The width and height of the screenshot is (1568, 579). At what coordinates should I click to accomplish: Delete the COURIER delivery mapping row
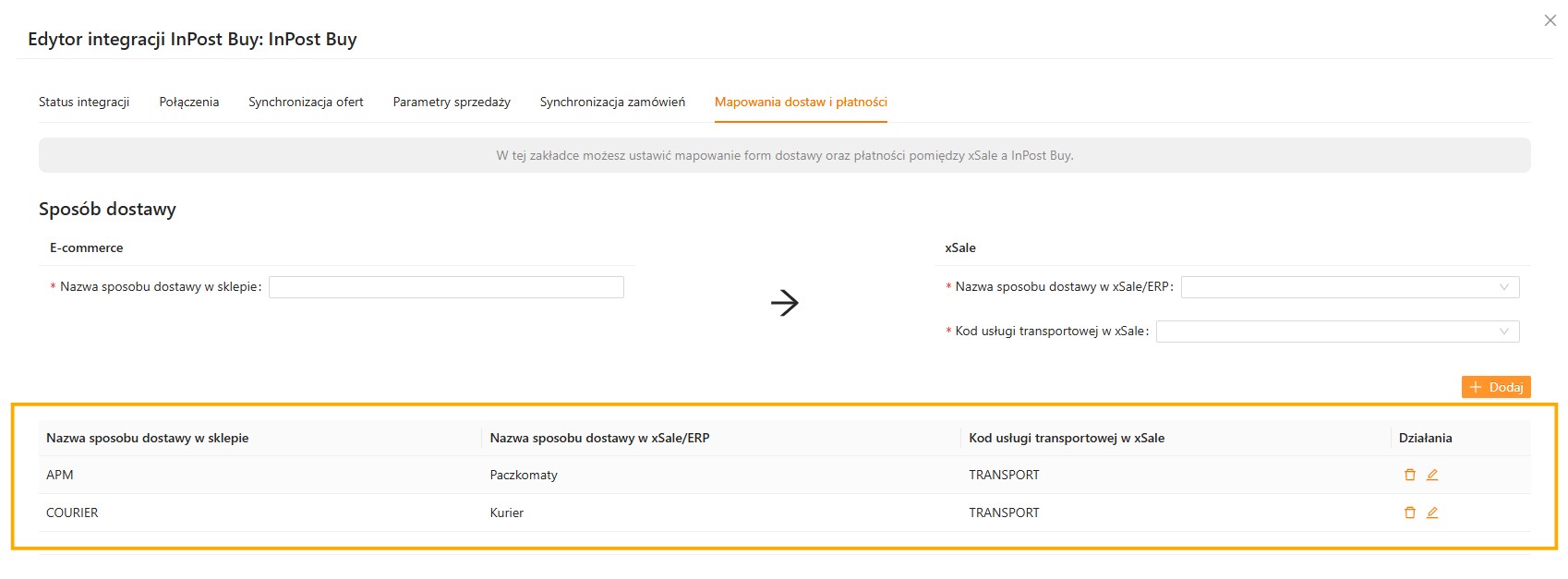(1409, 513)
